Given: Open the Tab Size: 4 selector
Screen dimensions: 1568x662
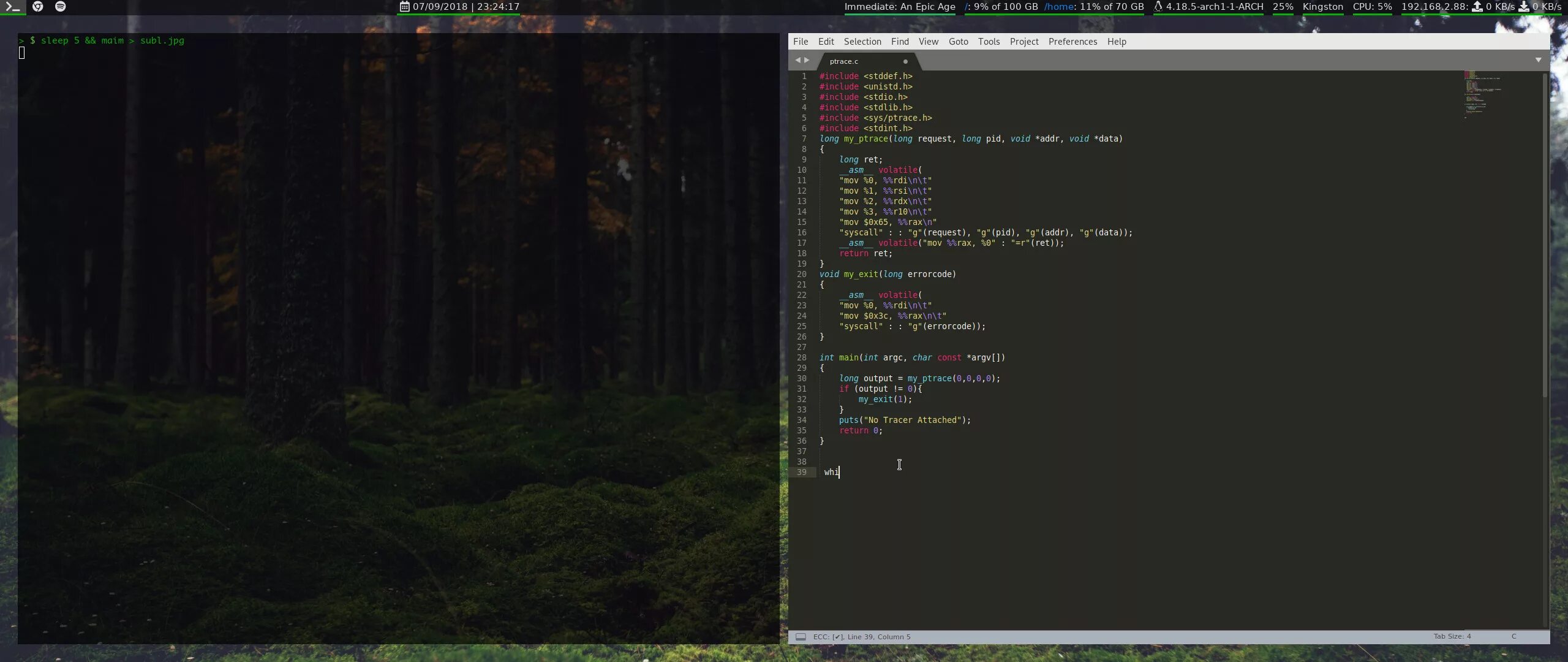Looking at the screenshot, I should click(1452, 637).
